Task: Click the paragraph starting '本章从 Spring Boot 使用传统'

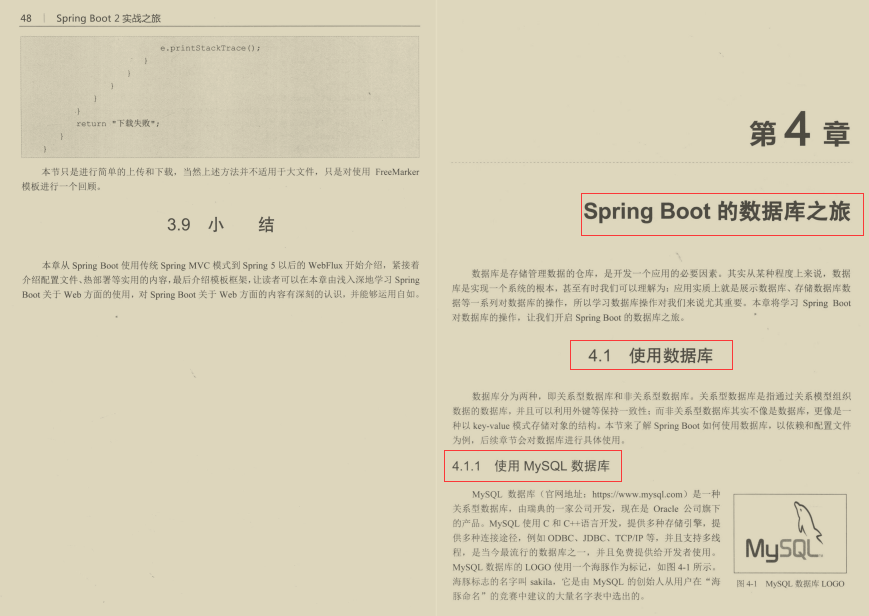Action: [221, 280]
